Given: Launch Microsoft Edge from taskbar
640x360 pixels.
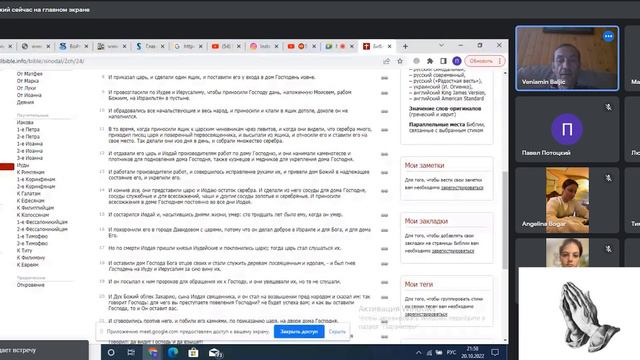Looking at the screenshot, I should click(173, 352).
